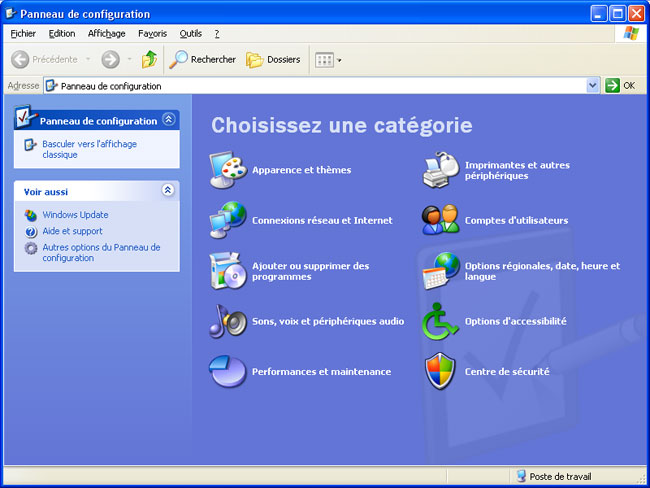650x488 pixels.
Task: Collapse the Panneau de configuration side panel
Action: (168, 120)
